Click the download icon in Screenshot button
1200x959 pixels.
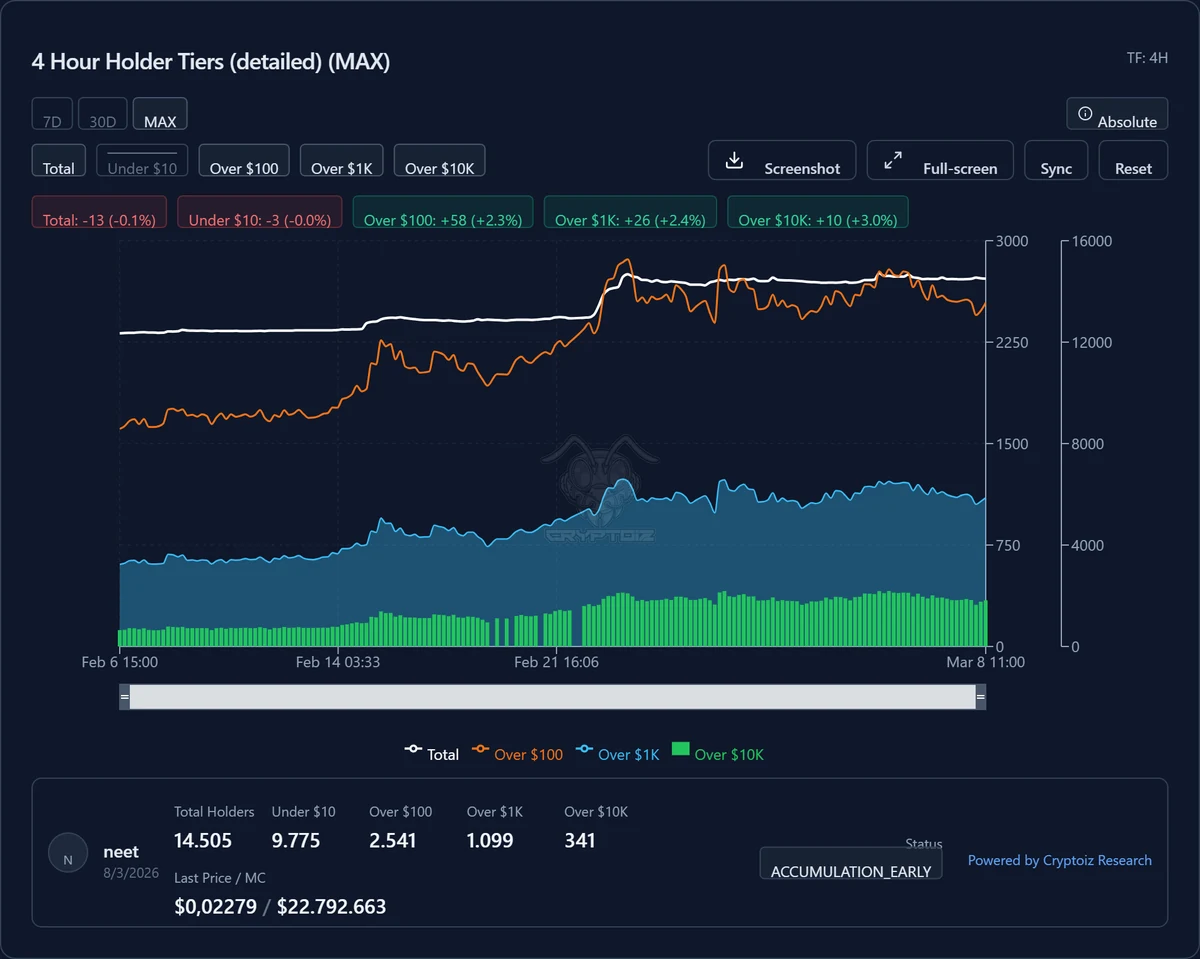click(x=734, y=160)
